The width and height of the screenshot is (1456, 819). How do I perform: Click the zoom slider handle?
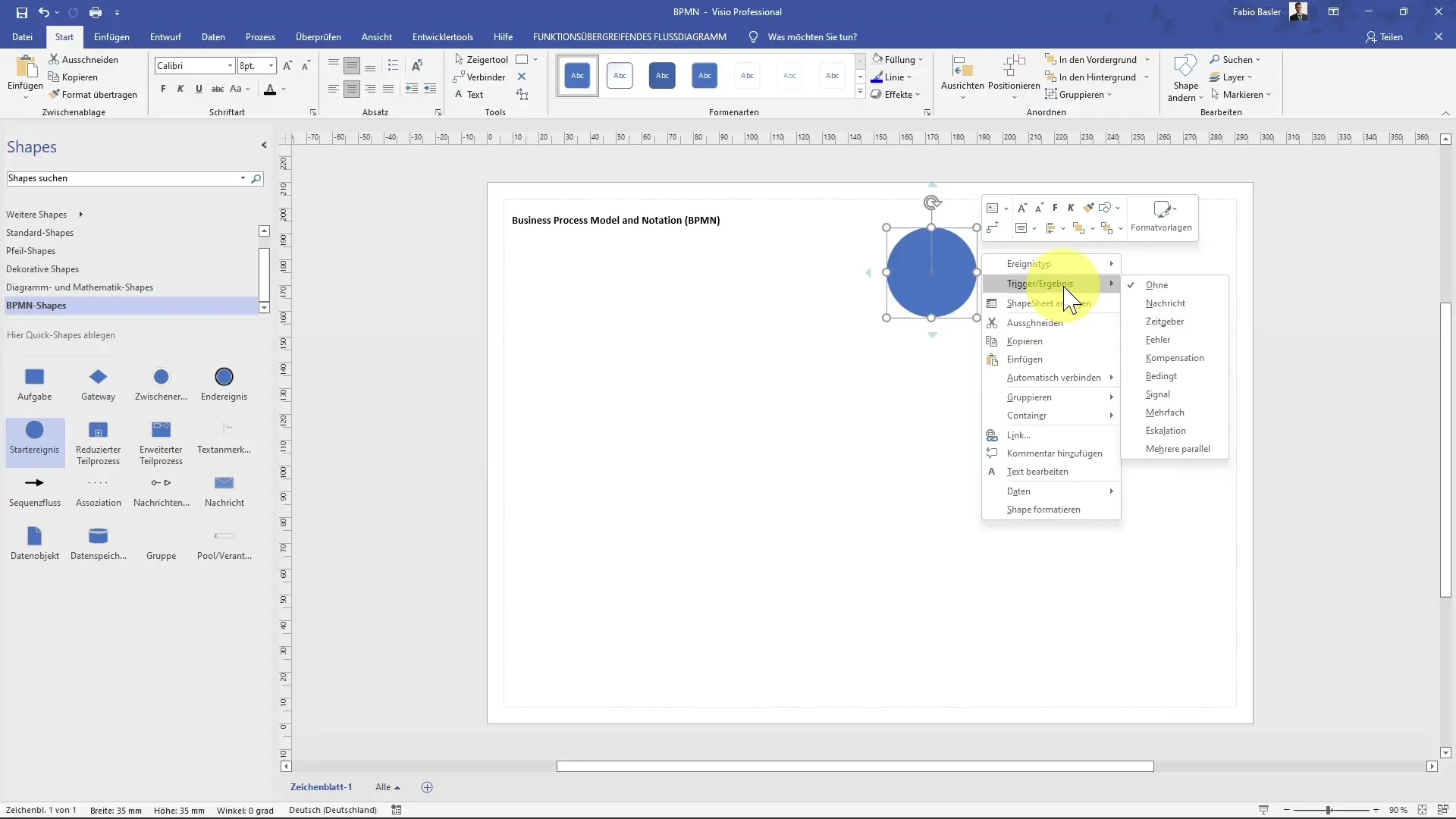[1329, 810]
